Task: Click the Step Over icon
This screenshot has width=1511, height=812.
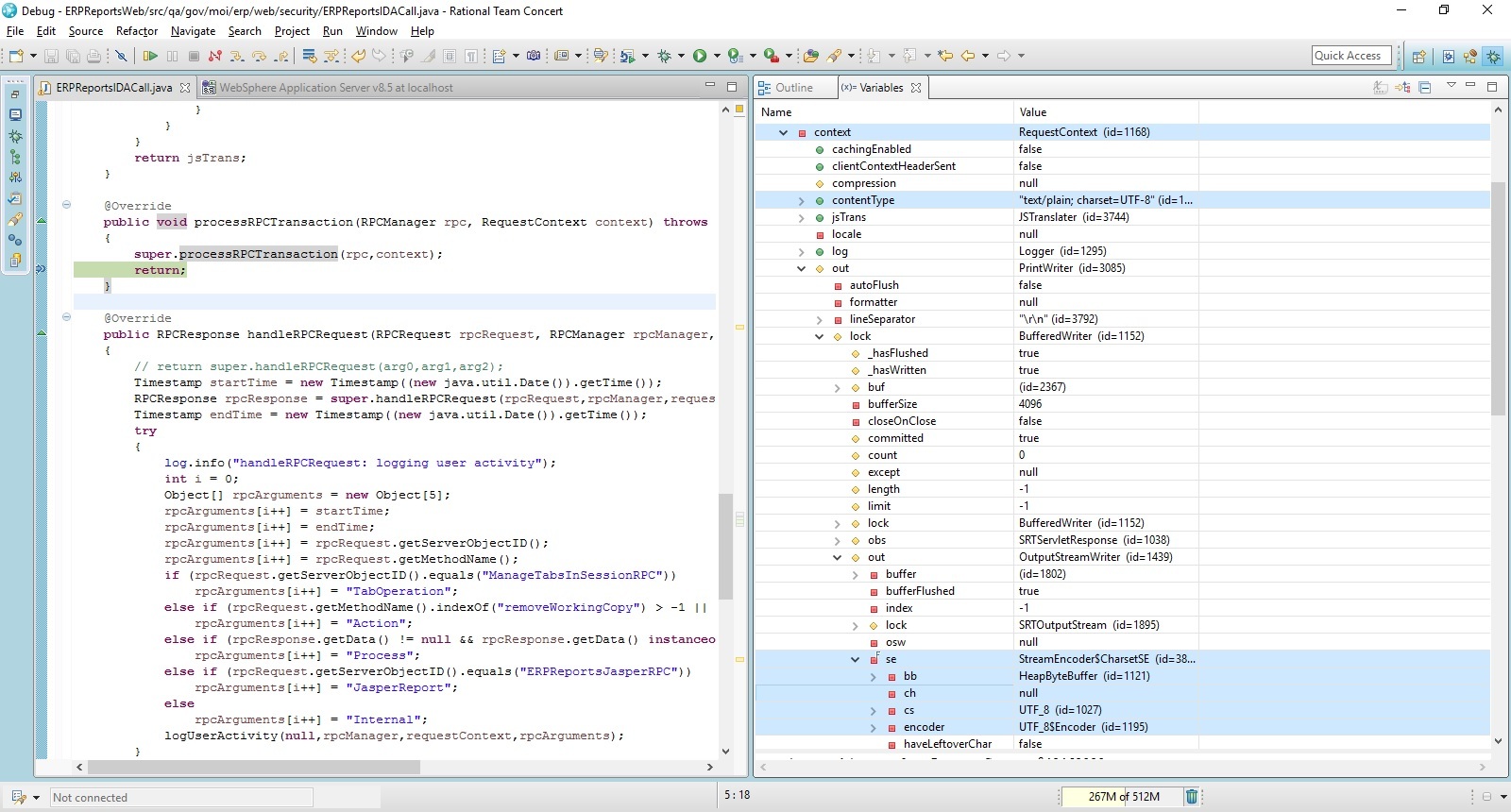Action: pos(259,57)
